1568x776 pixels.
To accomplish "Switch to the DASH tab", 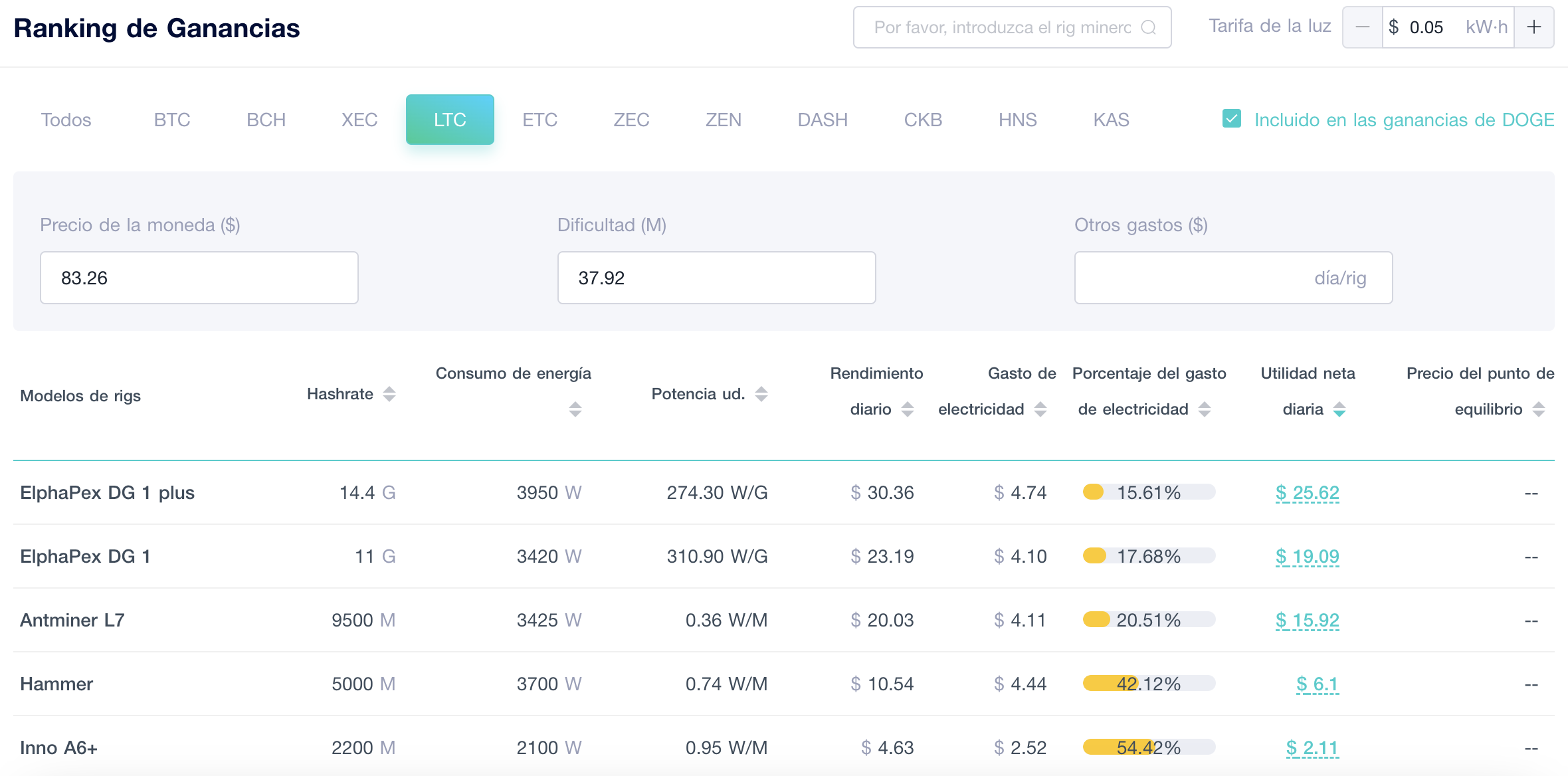I will (x=823, y=120).
